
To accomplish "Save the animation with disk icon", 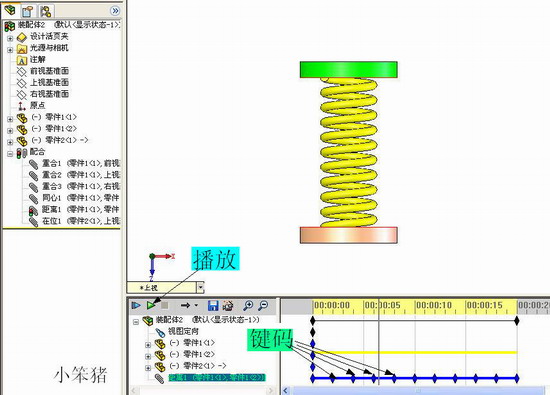I will [213, 306].
